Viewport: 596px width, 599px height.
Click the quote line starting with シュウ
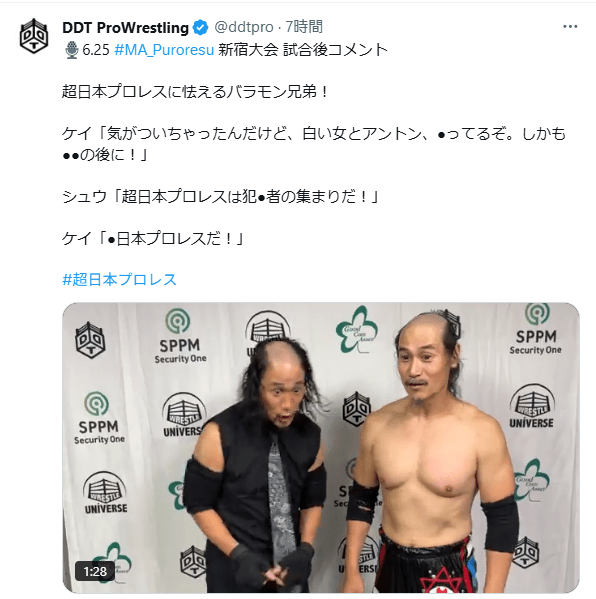pos(220,197)
